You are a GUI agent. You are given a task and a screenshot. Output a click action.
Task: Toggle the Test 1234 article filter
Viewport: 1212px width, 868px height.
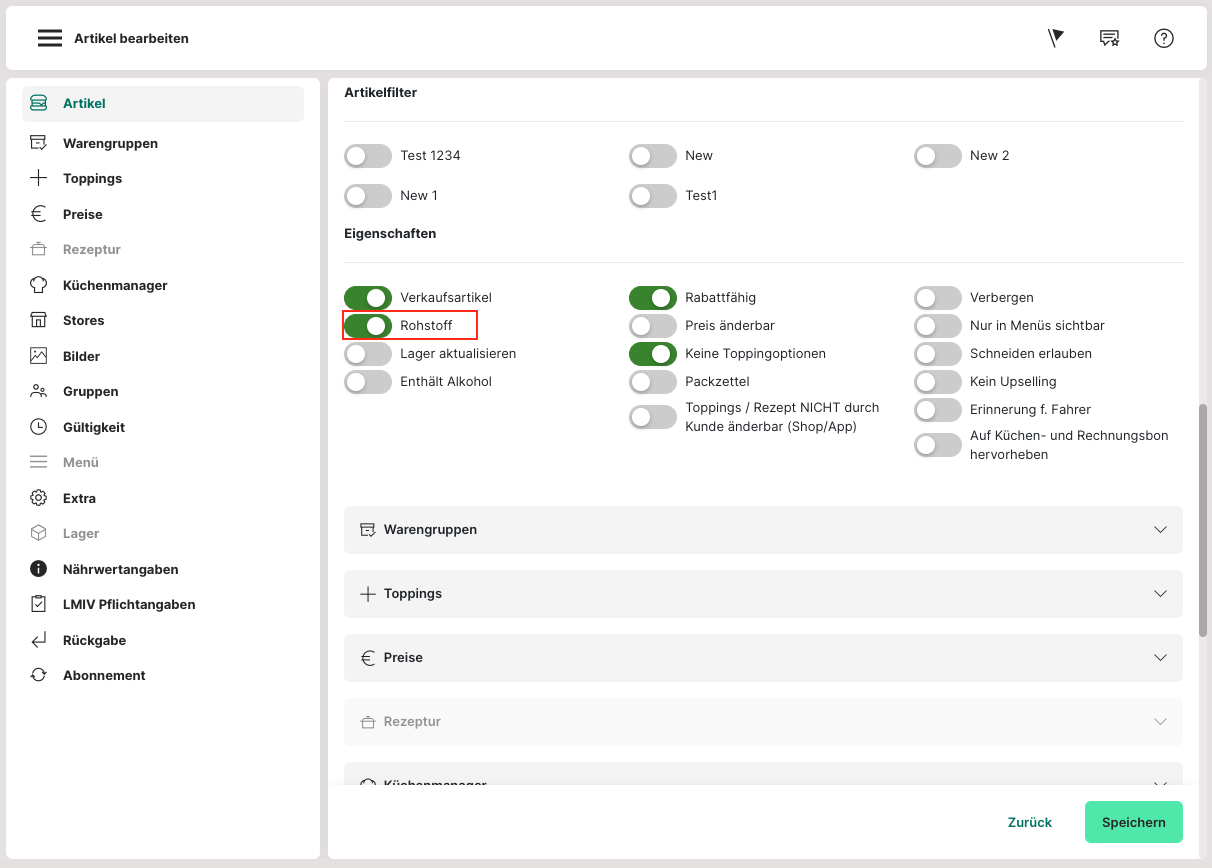coord(368,156)
